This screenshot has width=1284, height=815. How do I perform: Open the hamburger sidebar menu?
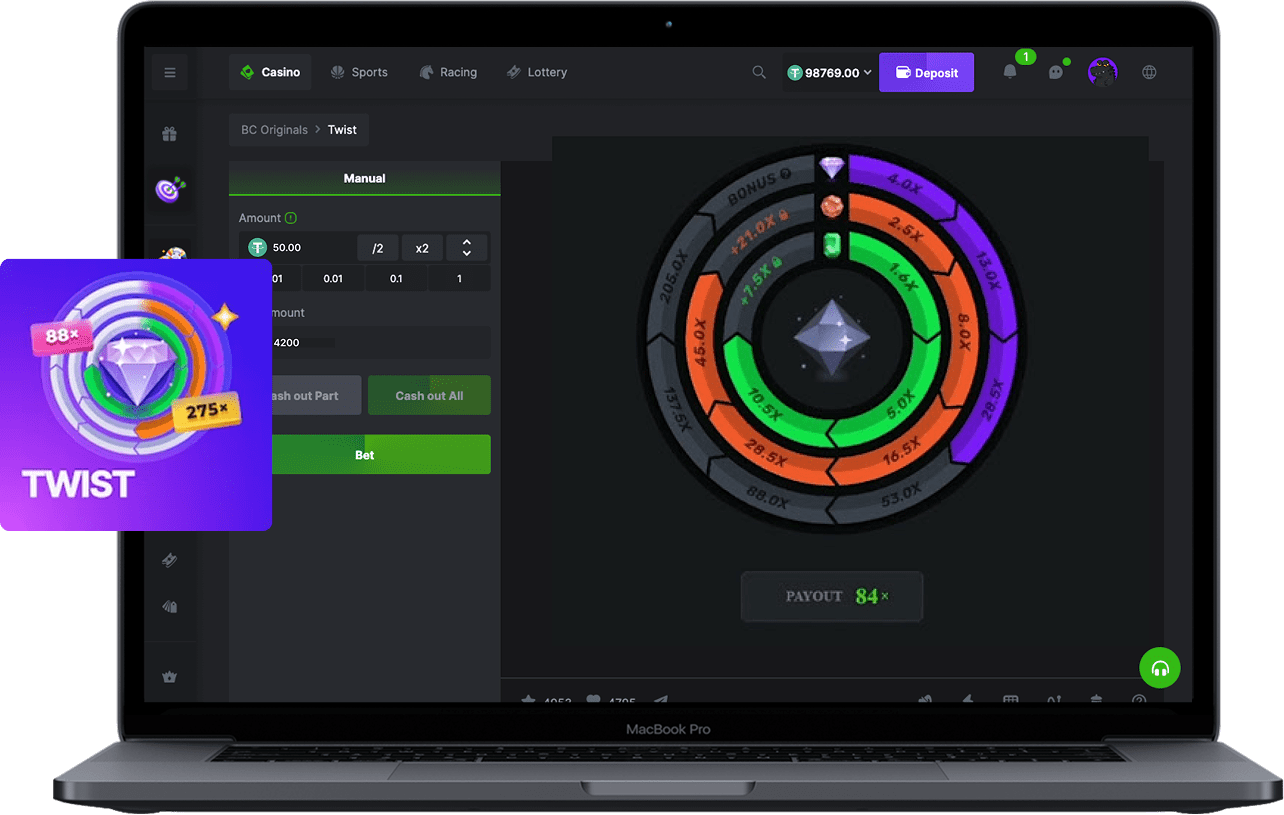point(170,73)
